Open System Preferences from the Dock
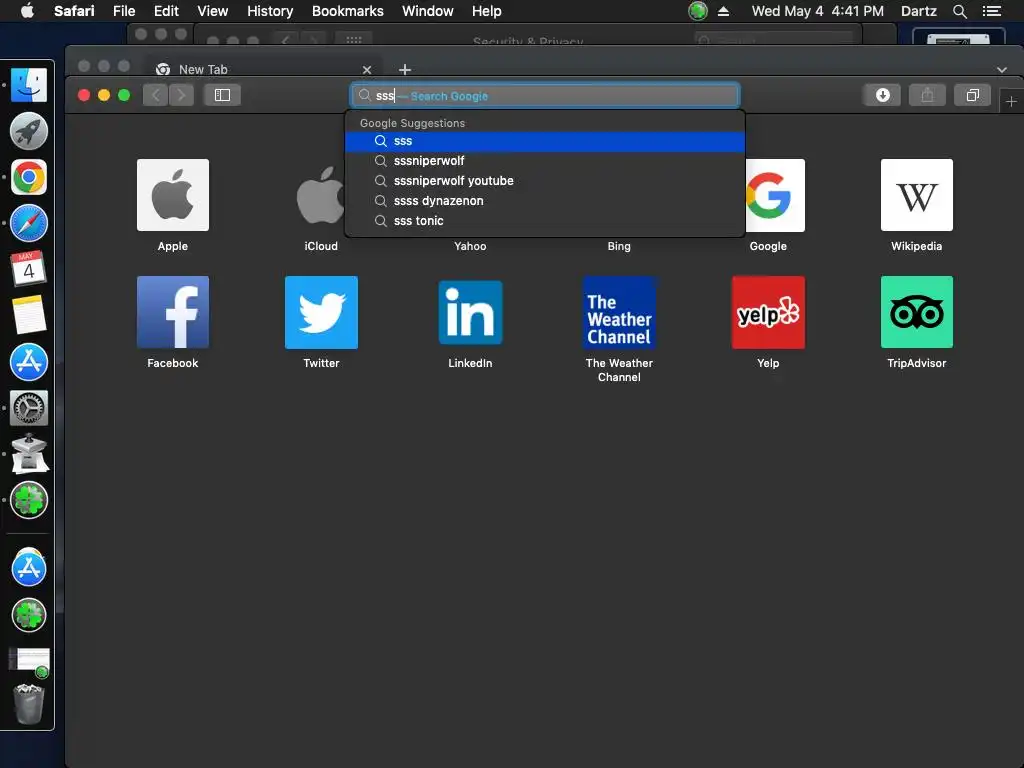The image size is (1024, 768). 29,408
